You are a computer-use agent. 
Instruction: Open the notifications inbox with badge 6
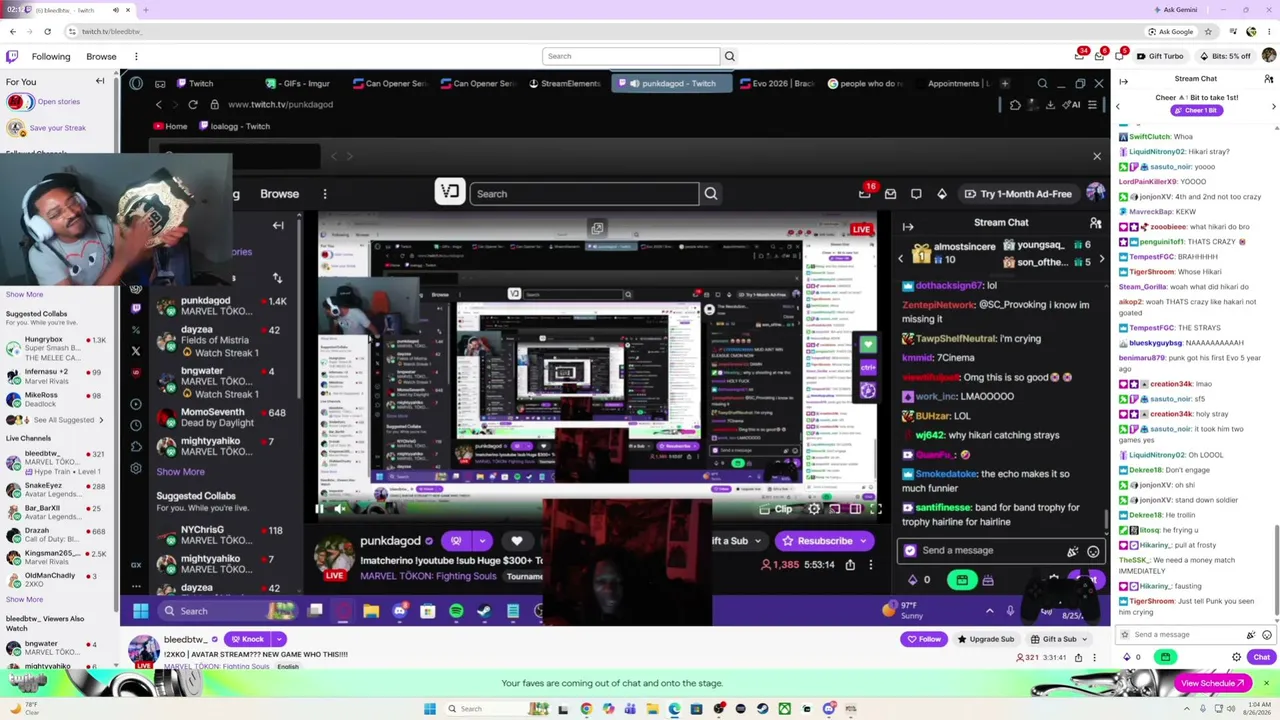(1100, 56)
